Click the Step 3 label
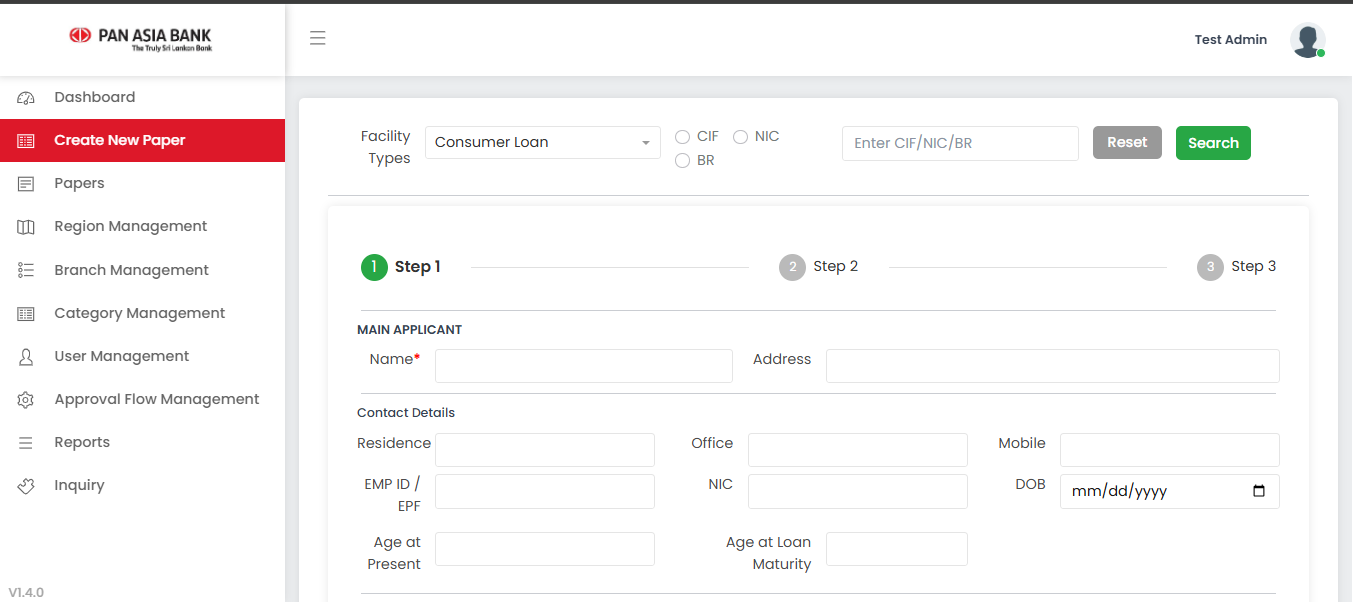Image resolution: width=1353 pixels, height=602 pixels. tap(1254, 266)
